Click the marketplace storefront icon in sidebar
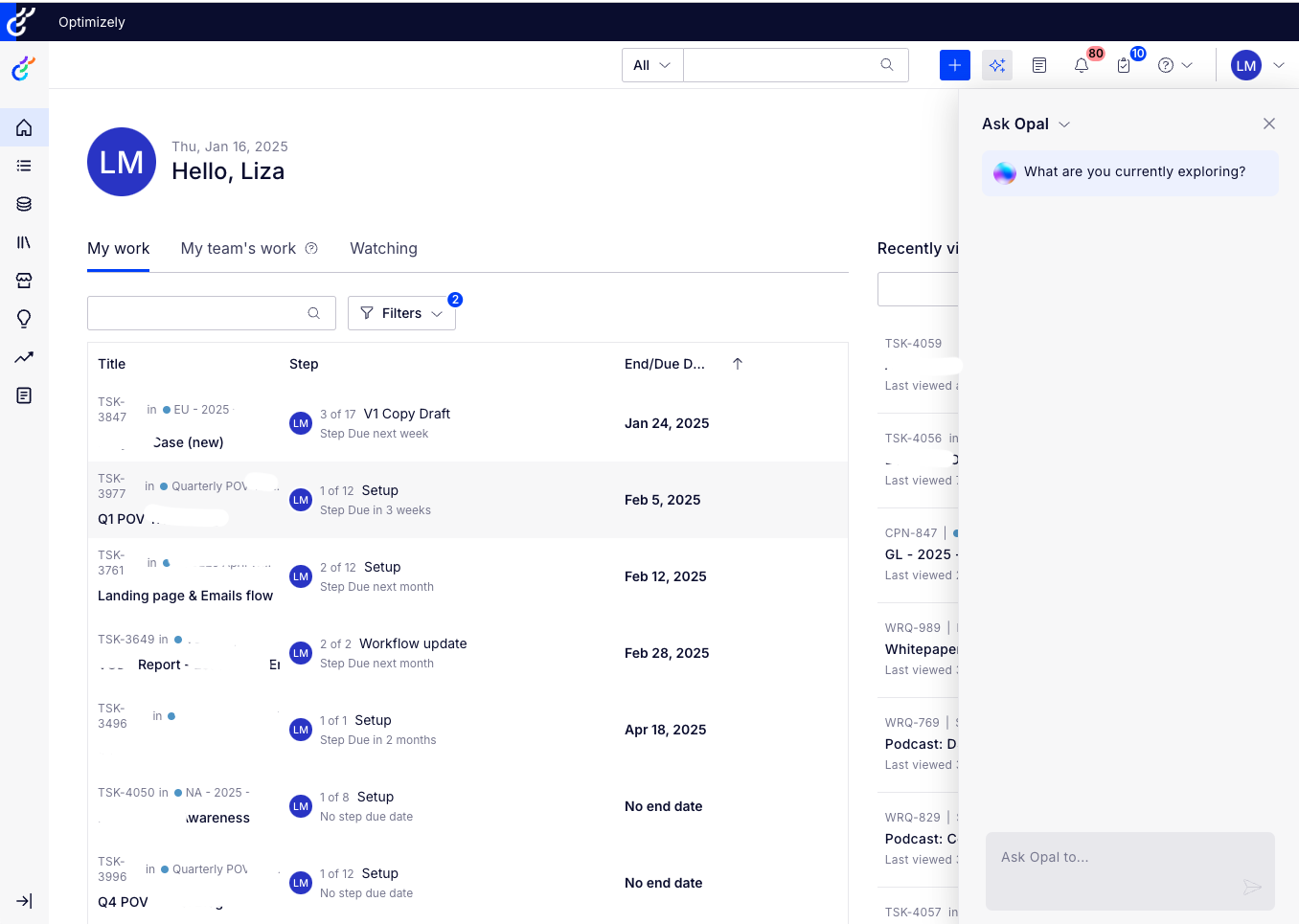Screen dimensions: 1299x924 tap(24, 281)
